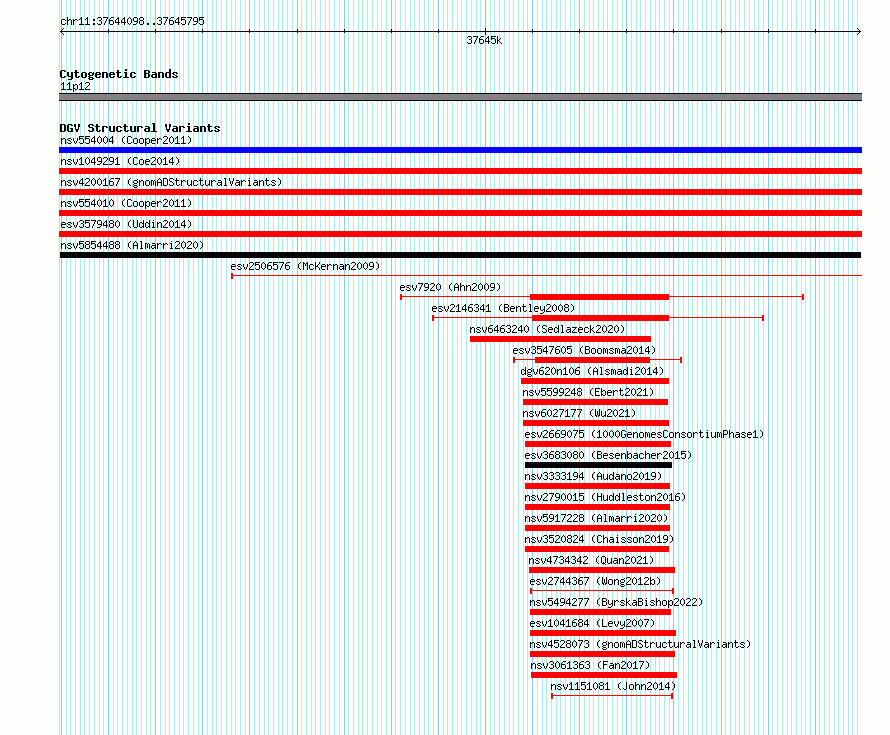Select nsv3520824 (Chaisson2019) label
Screen dimensions: 890x735
pyautogui.click(x=599, y=539)
